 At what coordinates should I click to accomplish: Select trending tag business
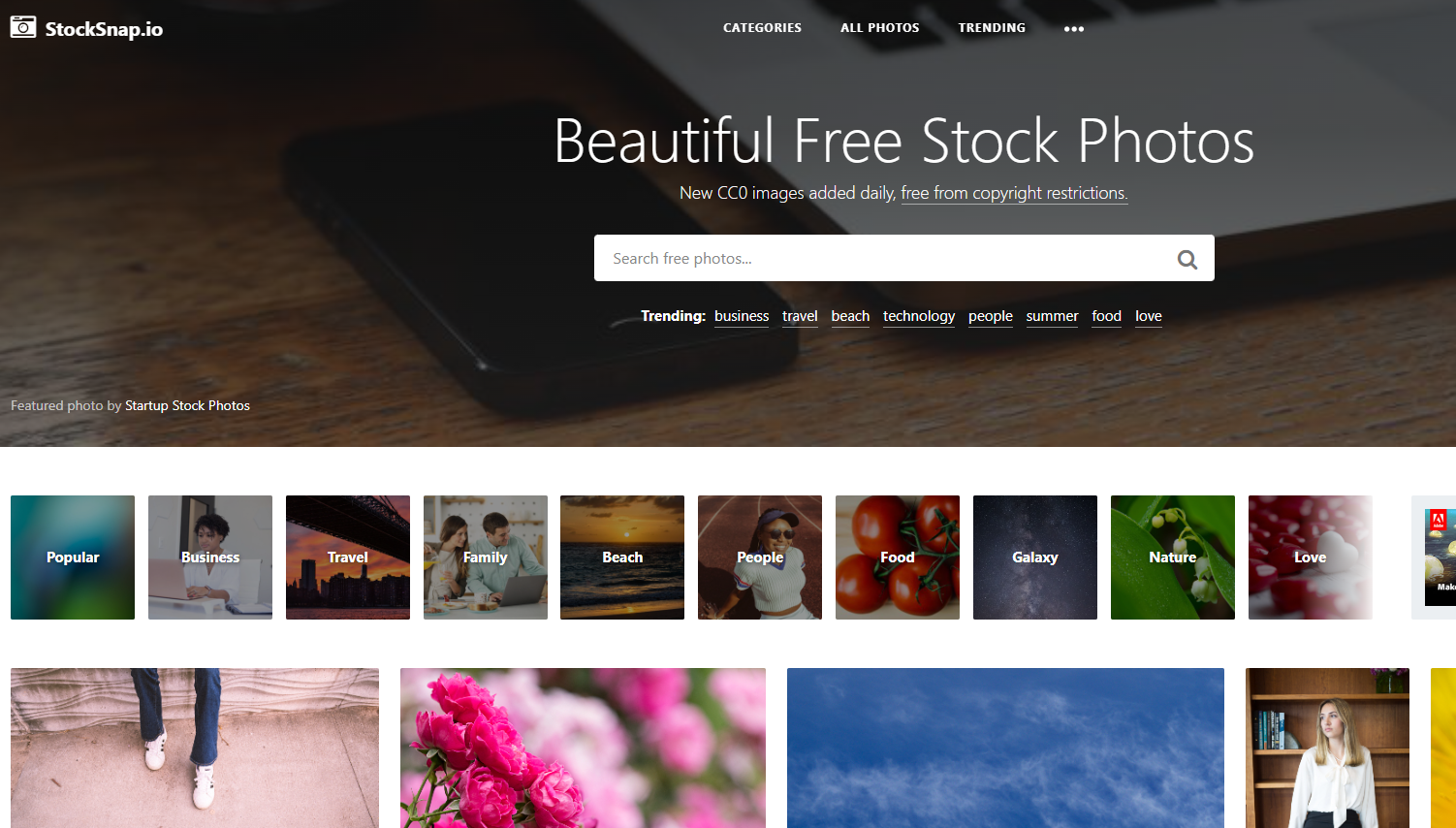pos(742,316)
